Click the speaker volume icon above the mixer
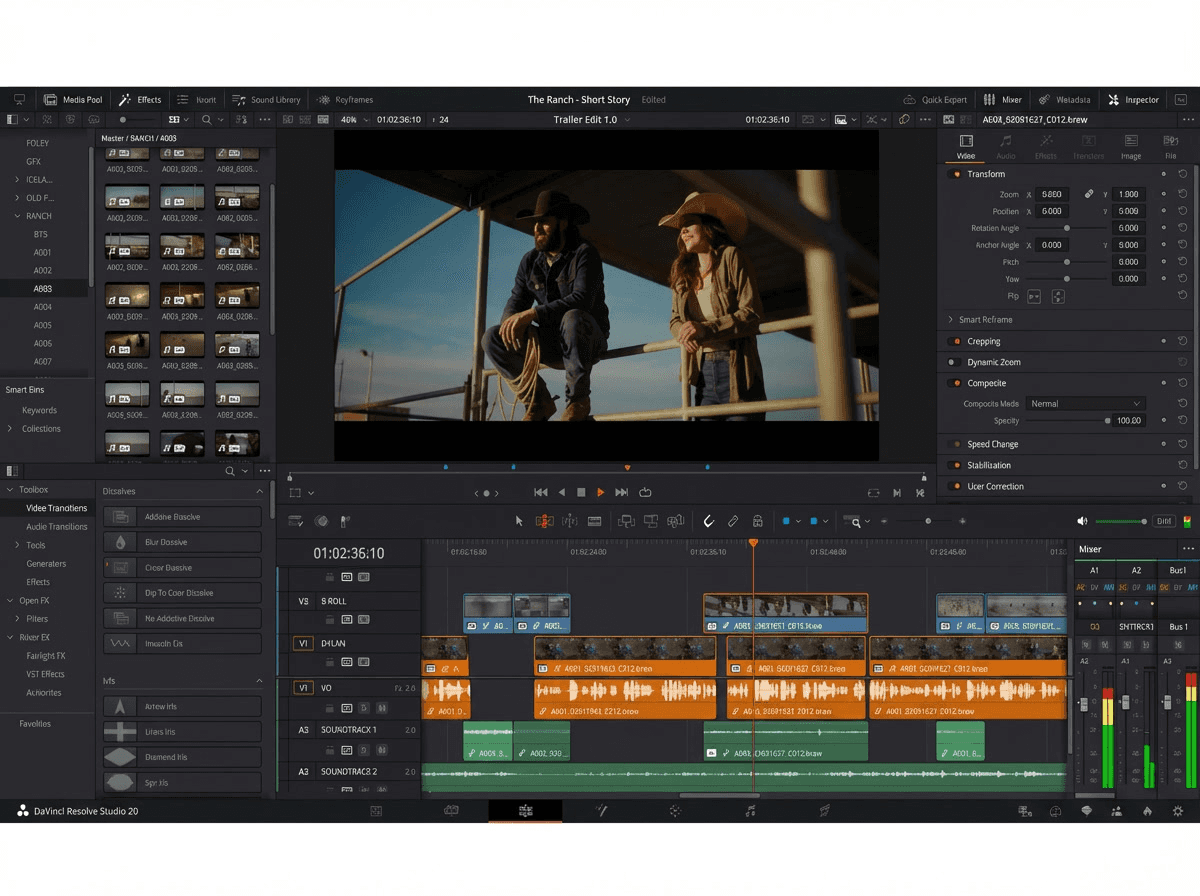The height and width of the screenshot is (896, 1200). coord(1082,521)
